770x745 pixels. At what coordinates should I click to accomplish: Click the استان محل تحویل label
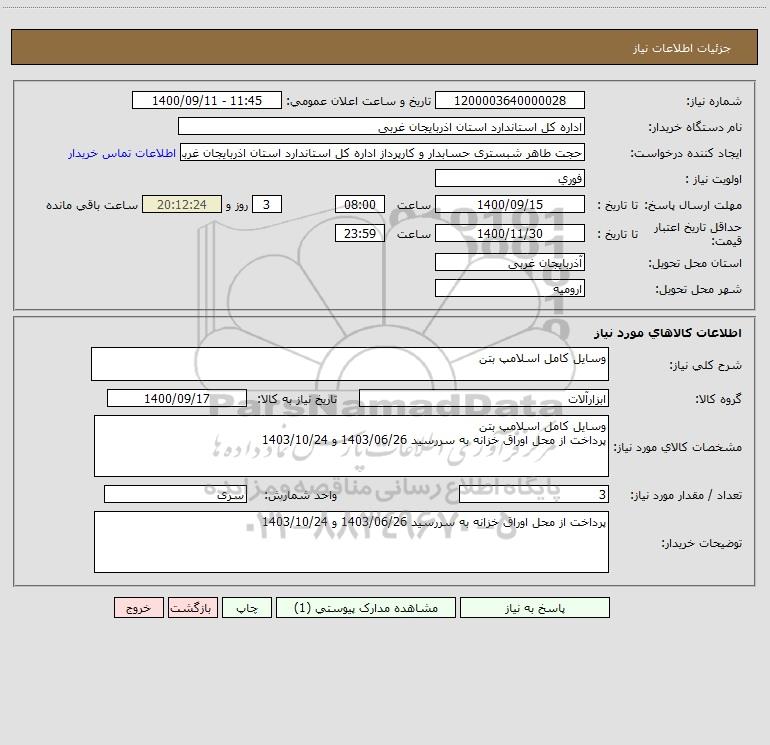[x=695, y=263]
